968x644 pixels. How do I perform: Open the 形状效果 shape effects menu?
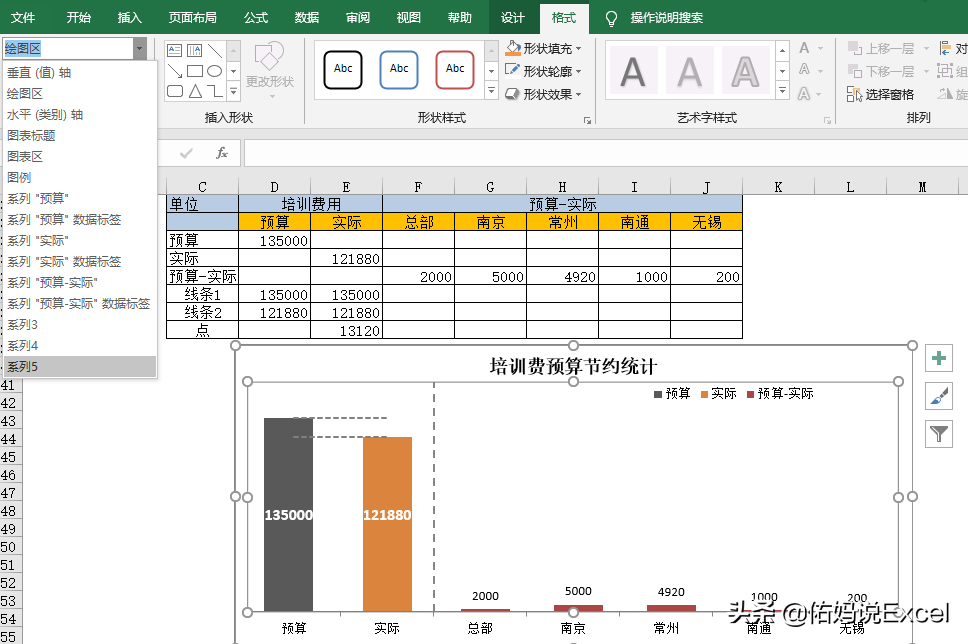click(543, 94)
